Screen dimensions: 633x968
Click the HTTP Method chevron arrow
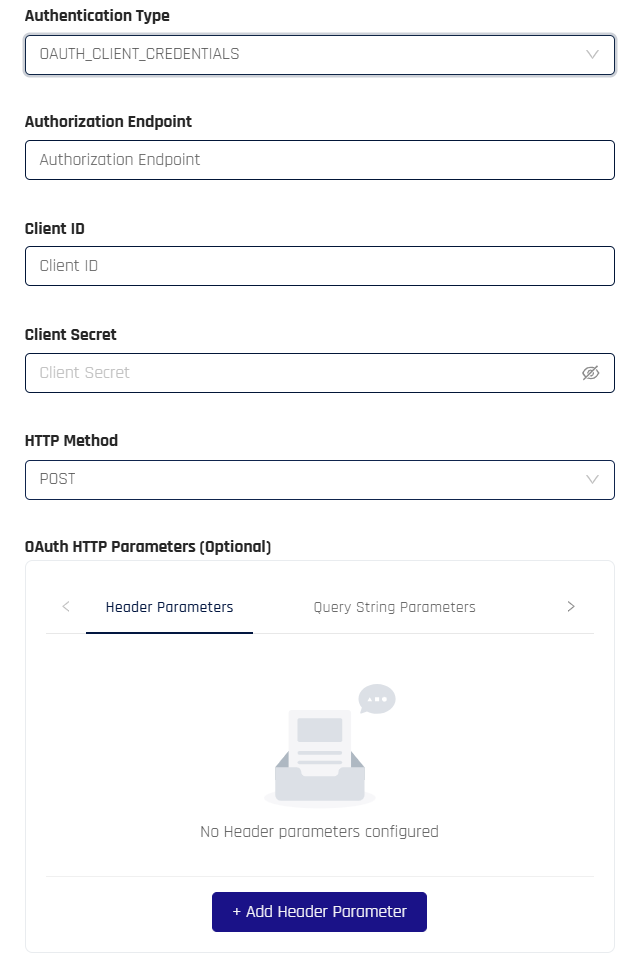pos(592,479)
